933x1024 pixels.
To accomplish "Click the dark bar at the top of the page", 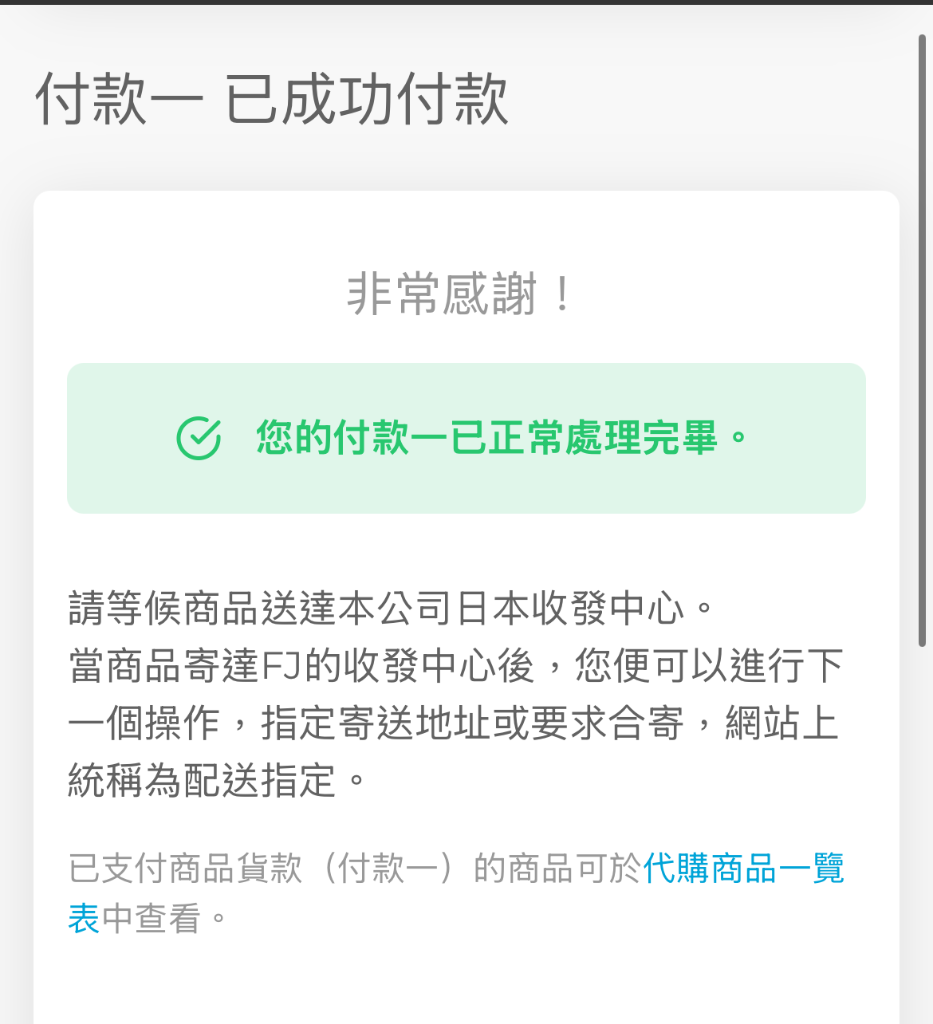I will point(466,3).
